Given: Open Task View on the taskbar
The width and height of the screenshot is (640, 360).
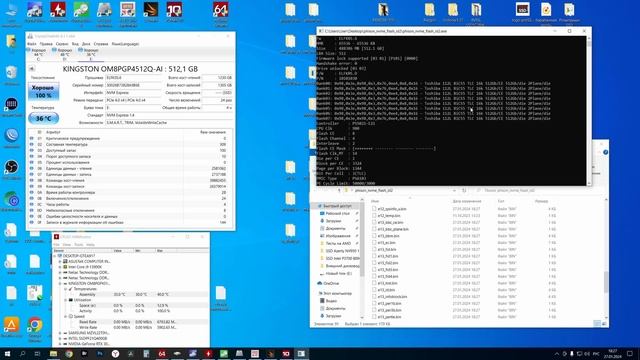Looking at the screenshot, I should click(38, 353).
